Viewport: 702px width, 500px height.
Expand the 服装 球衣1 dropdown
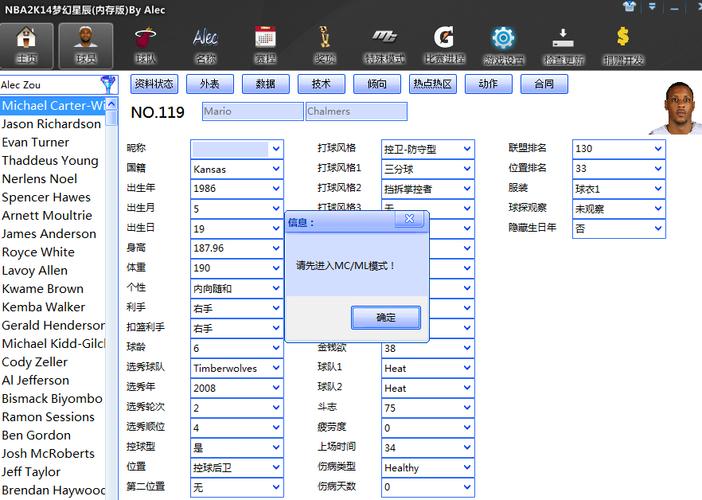[x=658, y=188]
